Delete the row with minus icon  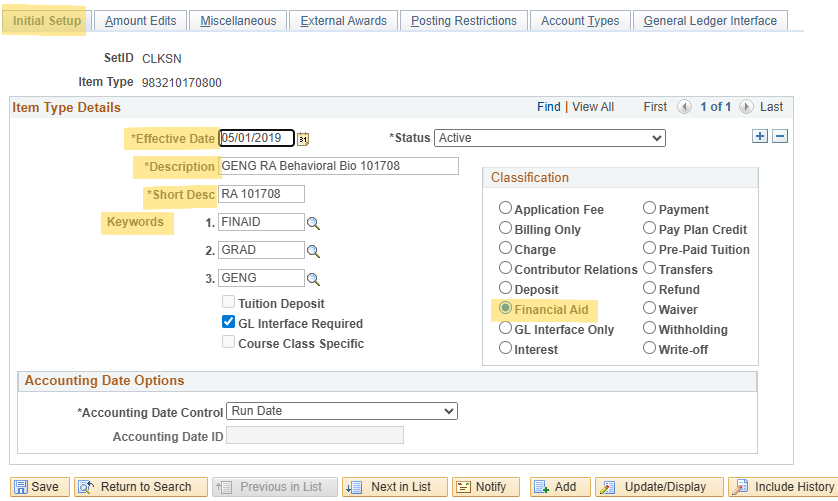pyautogui.click(x=780, y=137)
